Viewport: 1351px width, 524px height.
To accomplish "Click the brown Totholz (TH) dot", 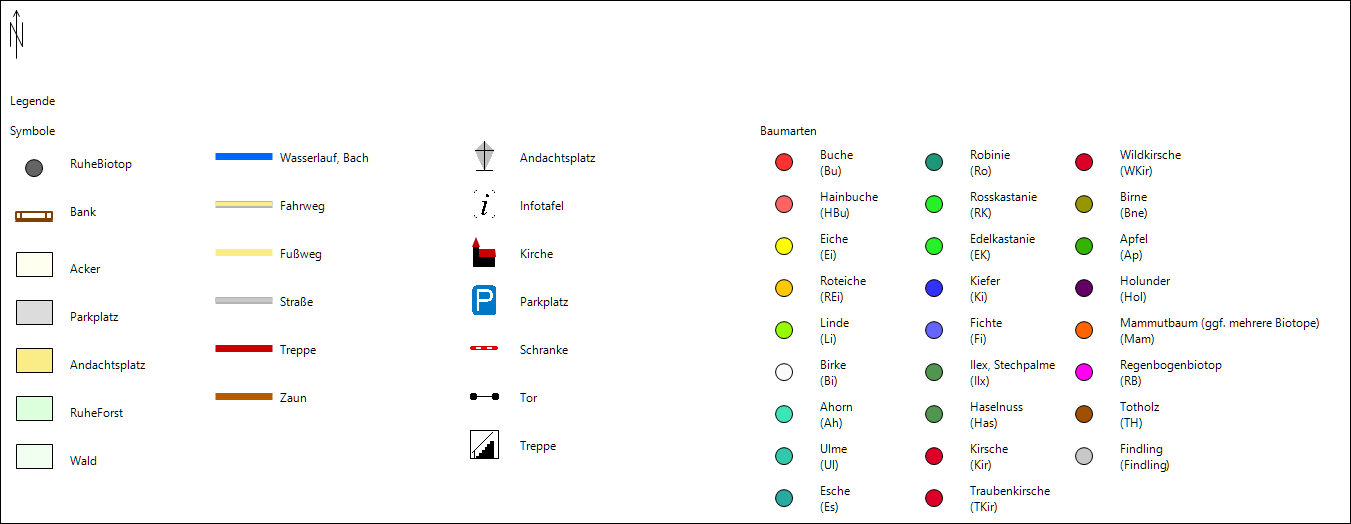I will (x=1084, y=414).
